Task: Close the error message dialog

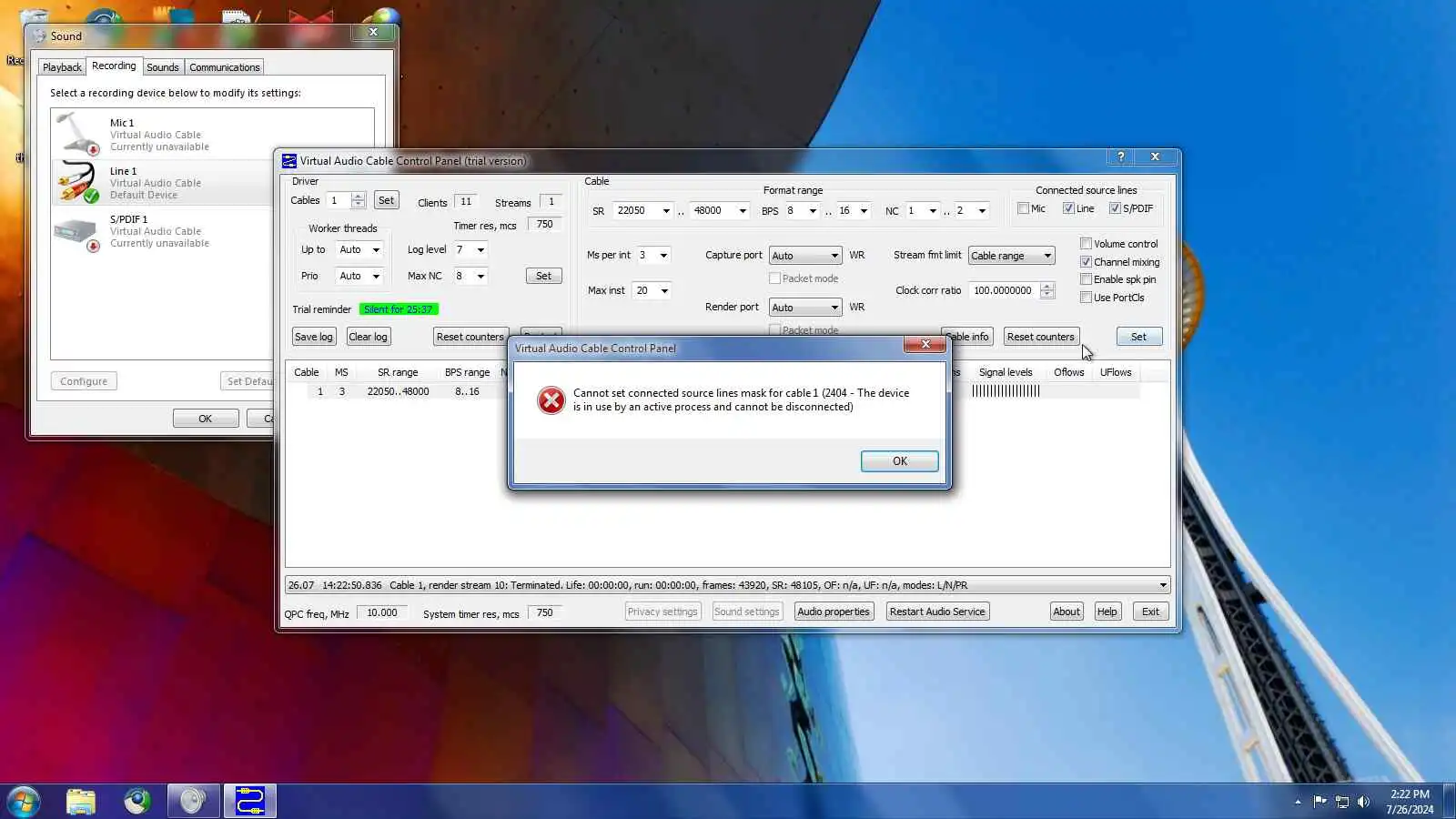Action: [x=925, y=344]
